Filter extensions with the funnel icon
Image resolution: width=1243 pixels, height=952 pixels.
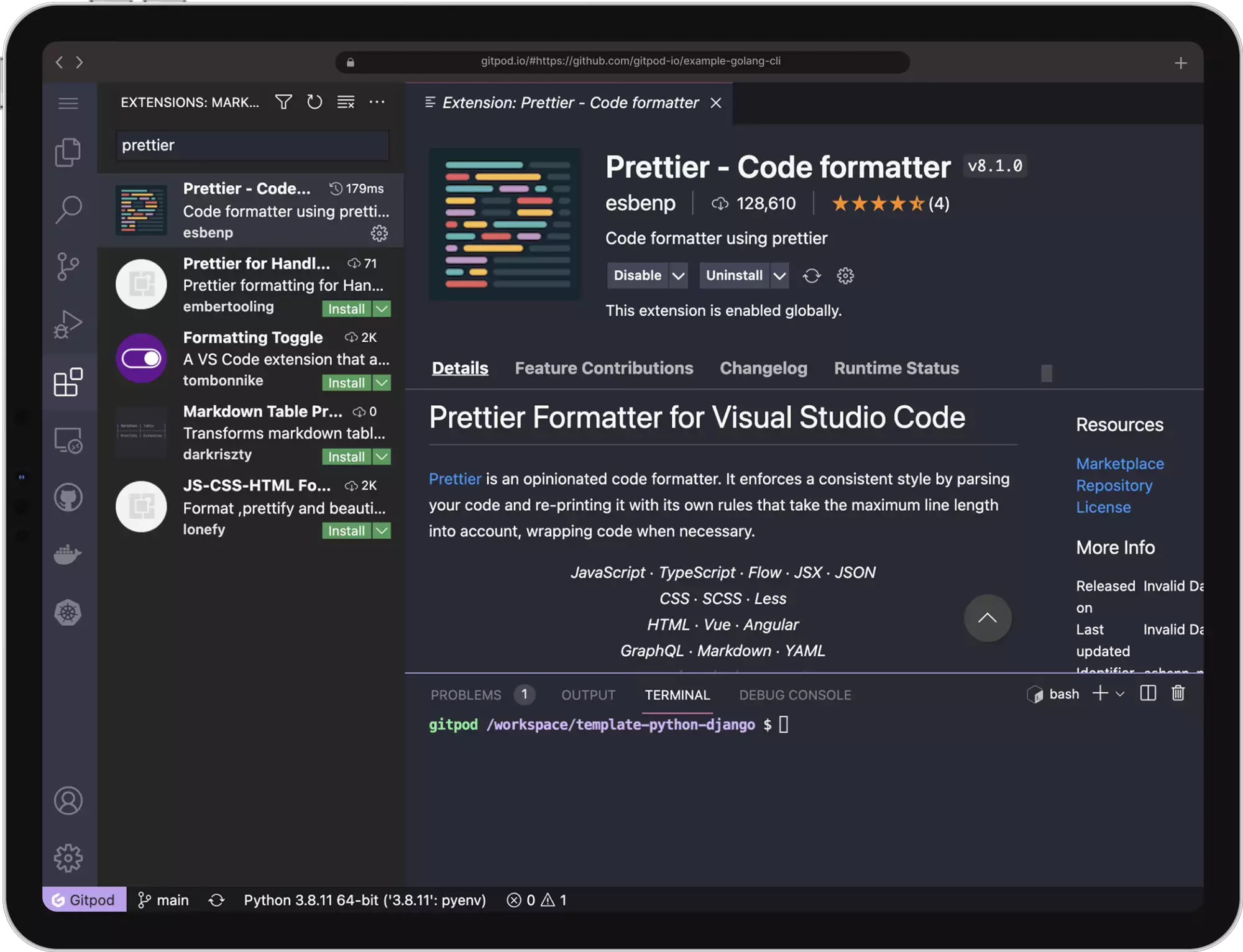coord(283,102)
